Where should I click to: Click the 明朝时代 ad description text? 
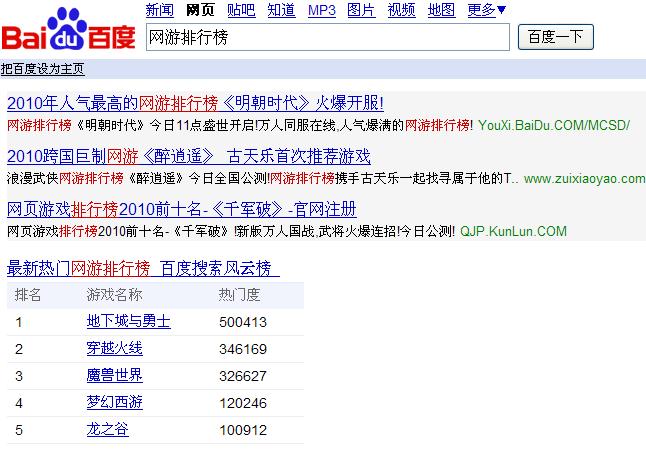[x=240, y=125]
